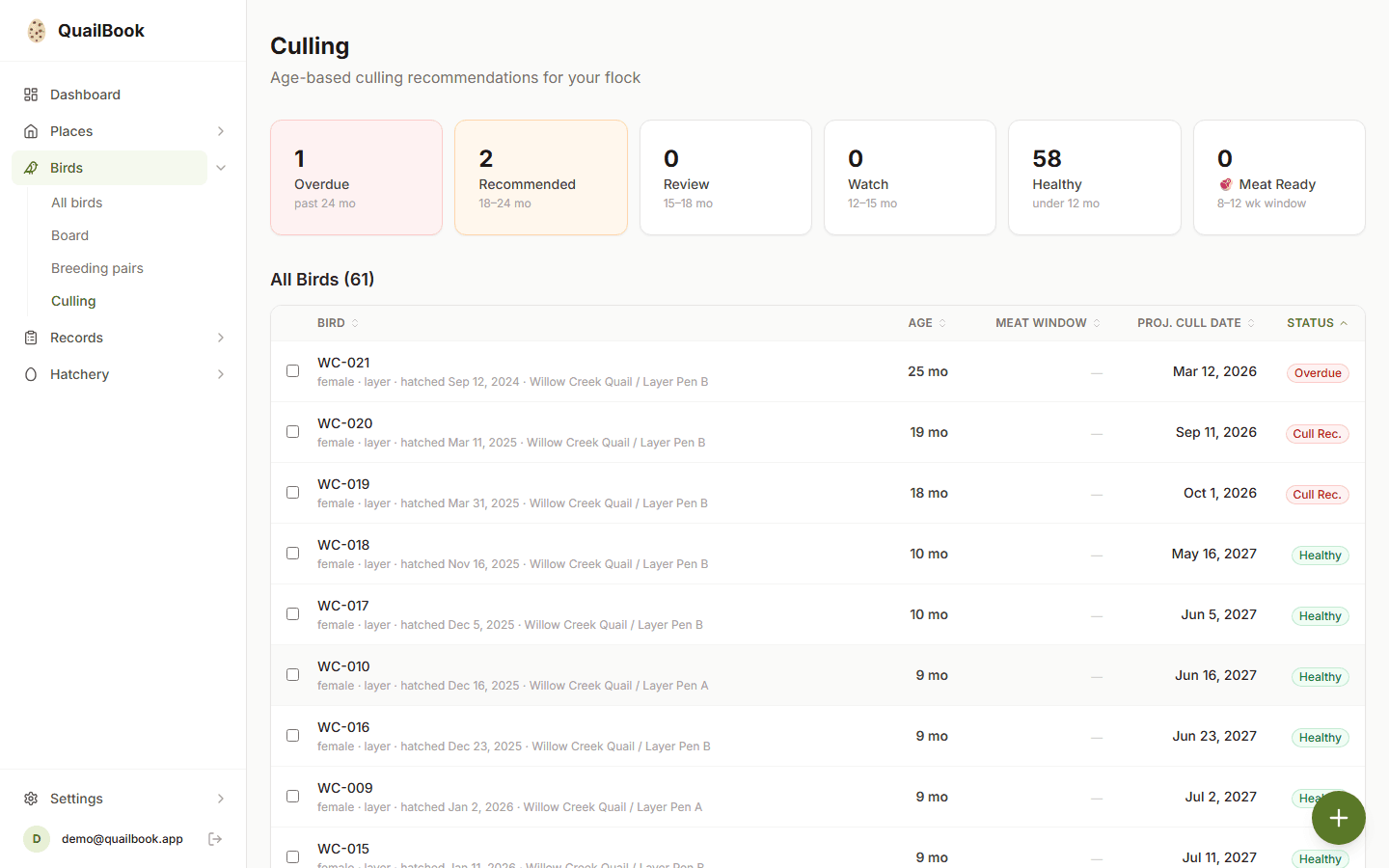Check the WC-010 row checkbox
This screenshot has width=1389, height=868.
(x=292, y=675)
